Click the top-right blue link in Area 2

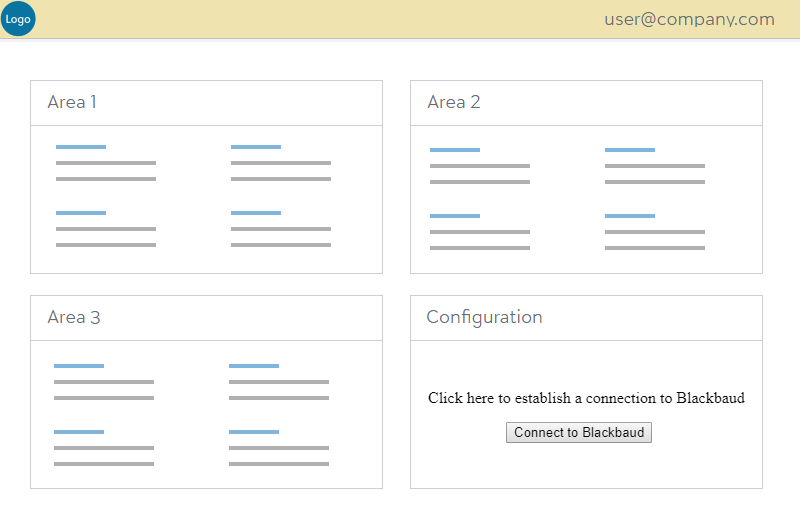coord(630,150)
